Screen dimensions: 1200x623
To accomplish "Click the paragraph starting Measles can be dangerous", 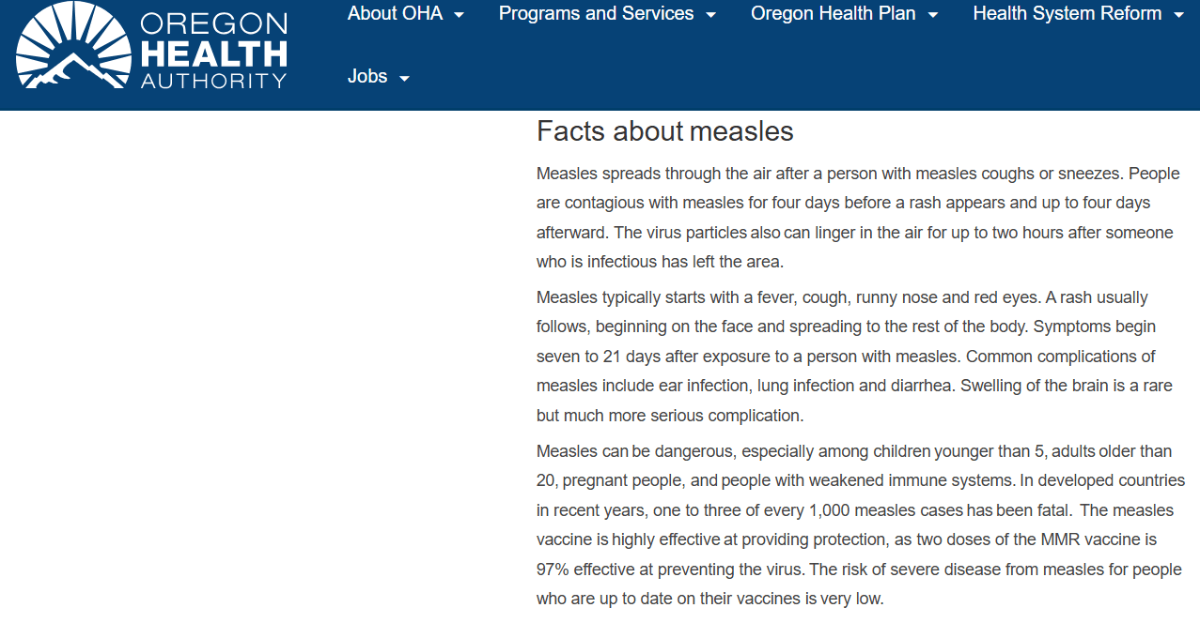I will coord(860,525).
